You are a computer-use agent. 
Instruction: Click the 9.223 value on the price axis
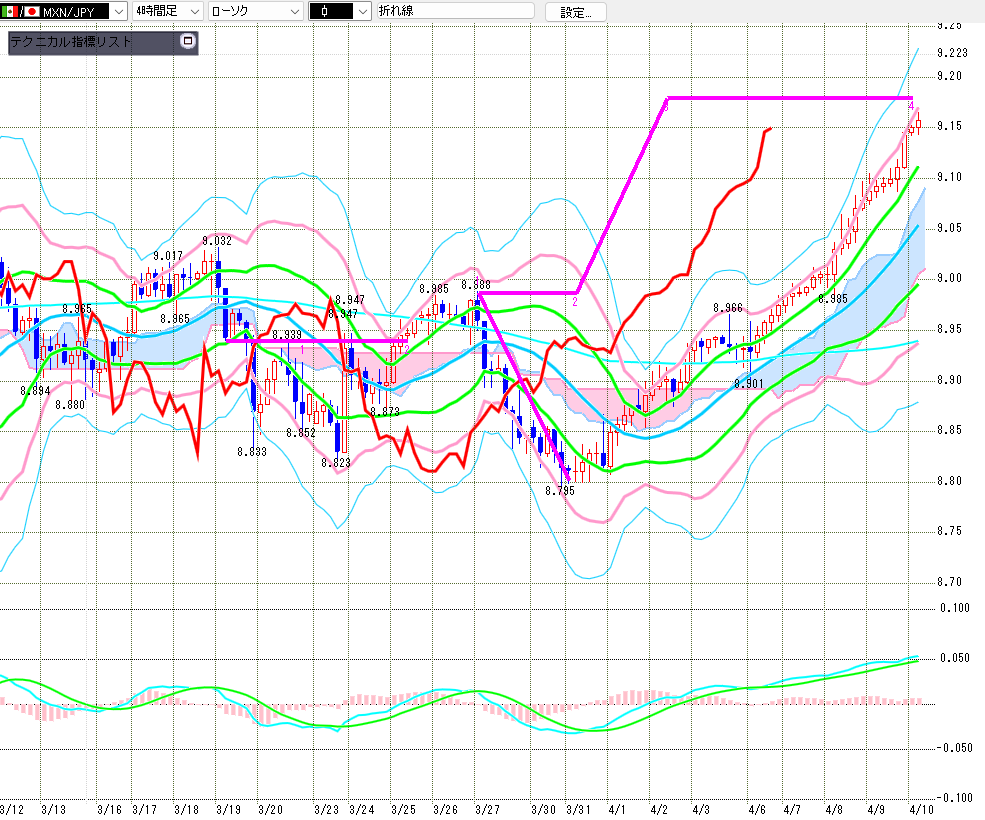click(x=951, y=53)
